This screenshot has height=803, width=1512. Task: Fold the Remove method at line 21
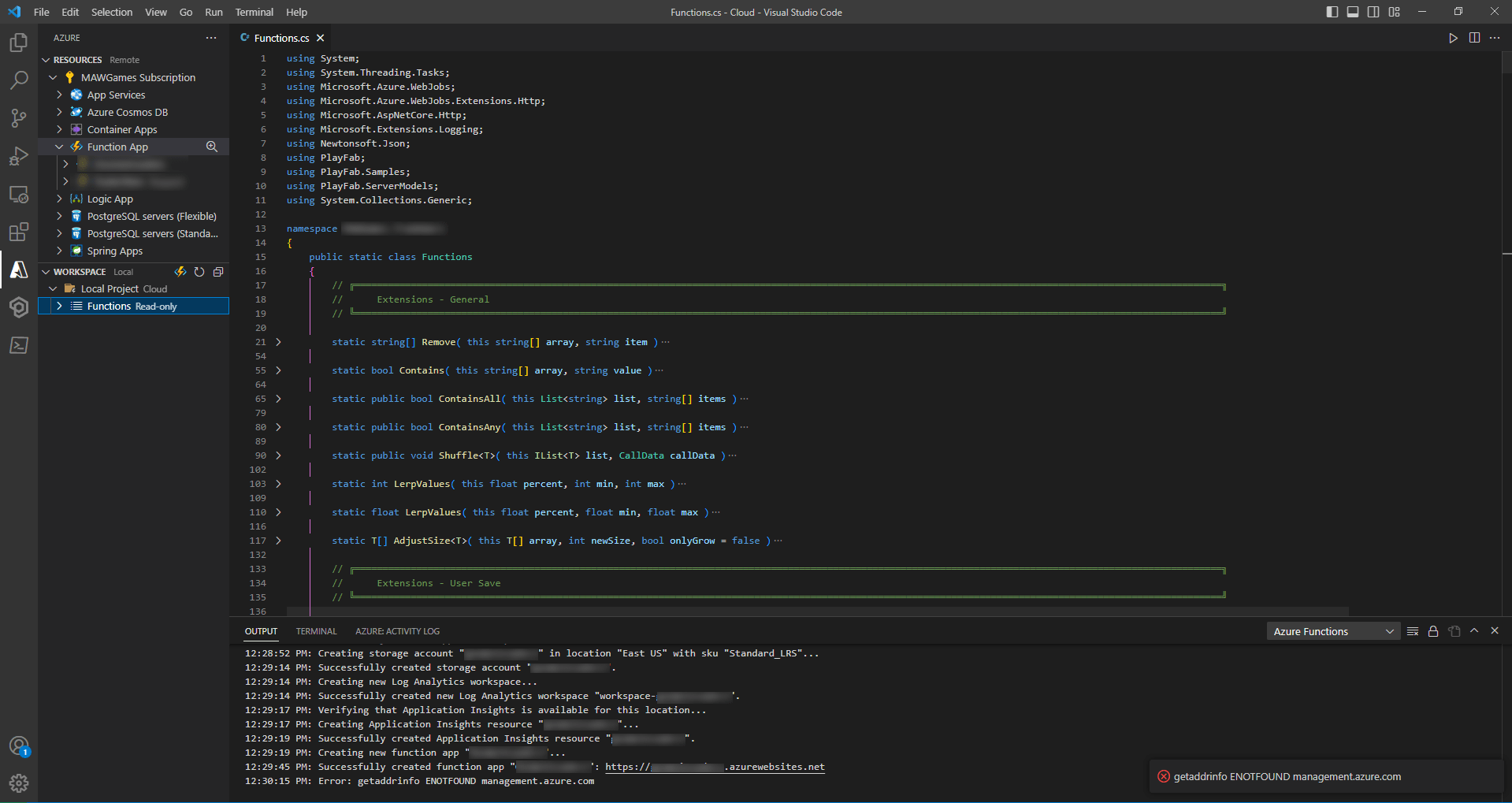click(278, 341)
